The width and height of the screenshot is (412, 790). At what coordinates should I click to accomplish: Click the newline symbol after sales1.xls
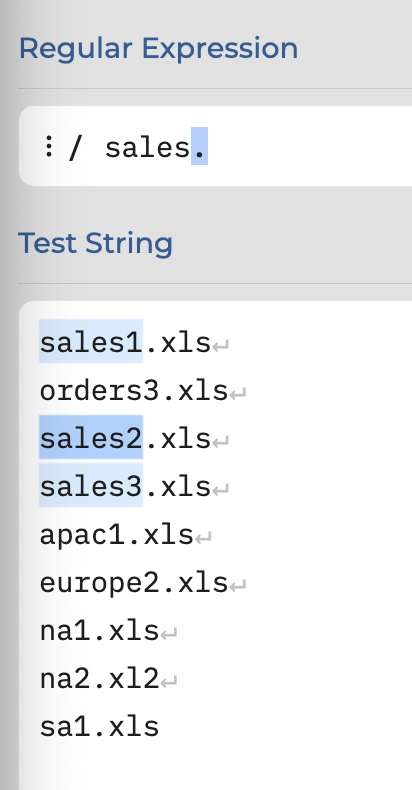tap(220, 346)
